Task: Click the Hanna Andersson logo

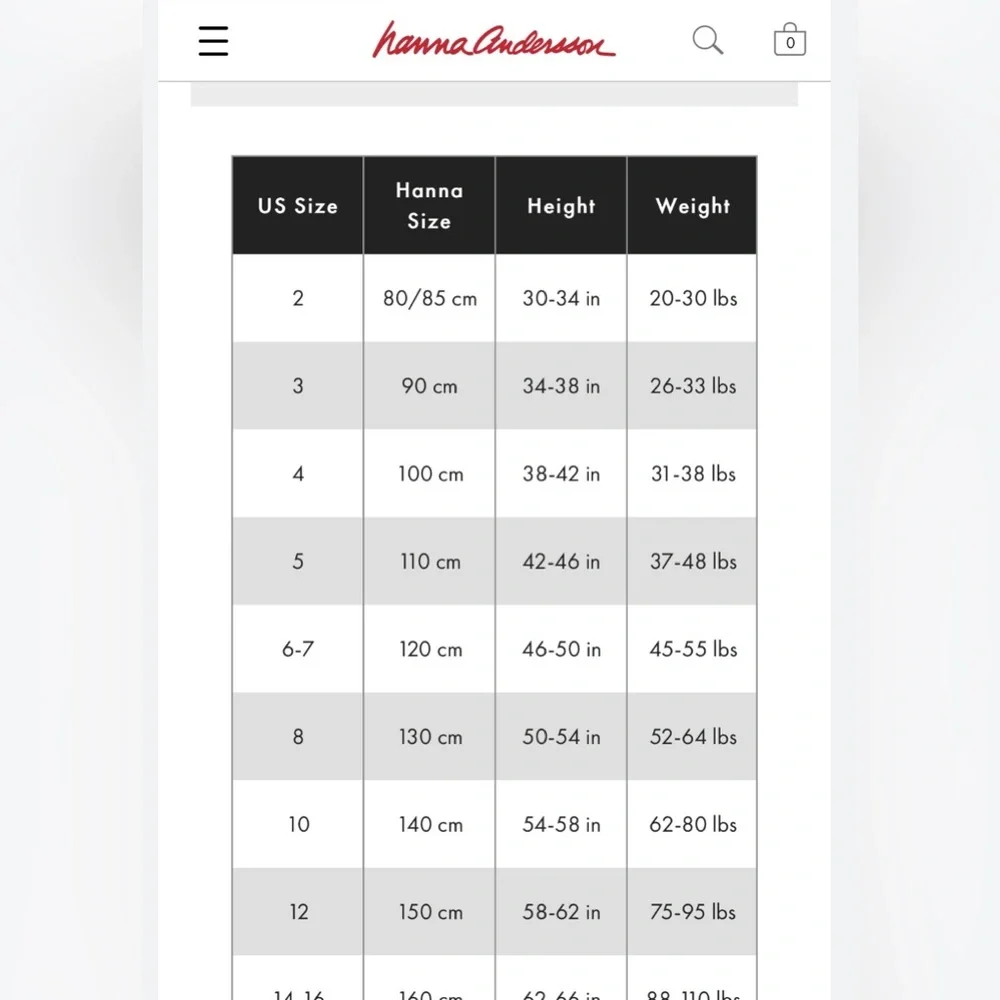Action: point(494,40)
